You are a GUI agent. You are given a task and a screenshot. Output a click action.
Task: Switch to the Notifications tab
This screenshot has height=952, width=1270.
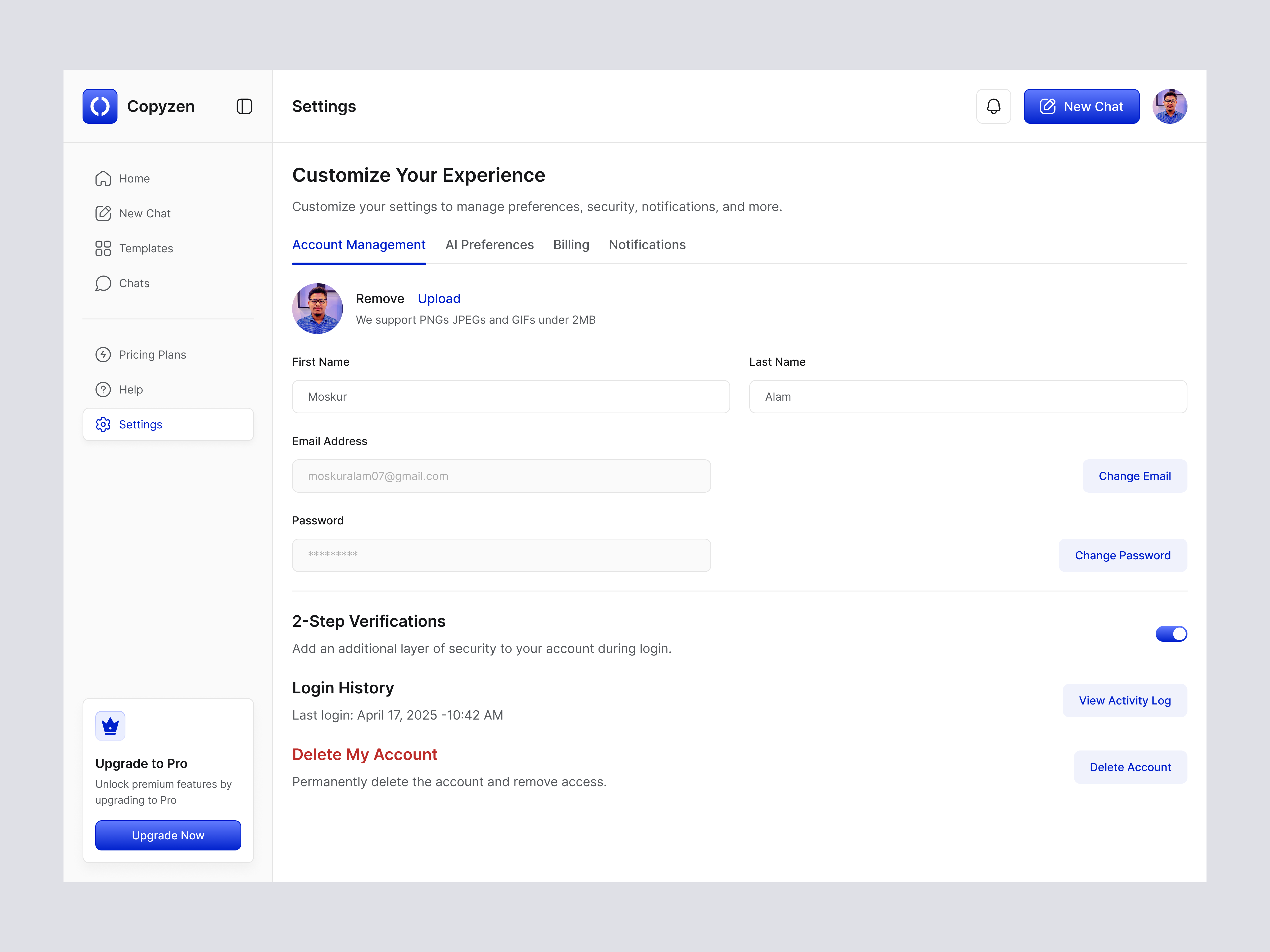[x=647, y=244]
